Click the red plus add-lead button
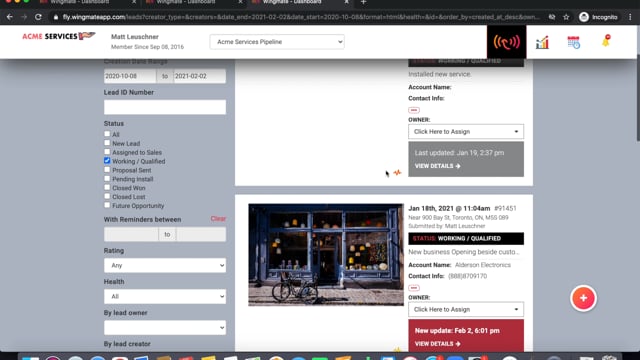Screen dimensions: 640x360 [583, 298]
